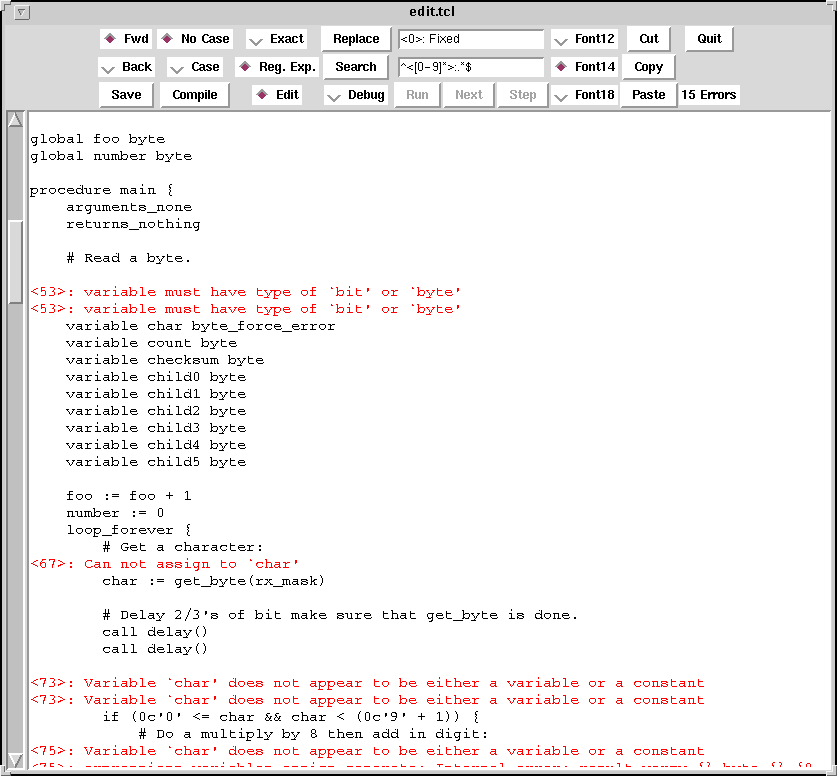Select the Case sensitive radio button
This screenshot has width=837, height=776.
click(195, 67)
